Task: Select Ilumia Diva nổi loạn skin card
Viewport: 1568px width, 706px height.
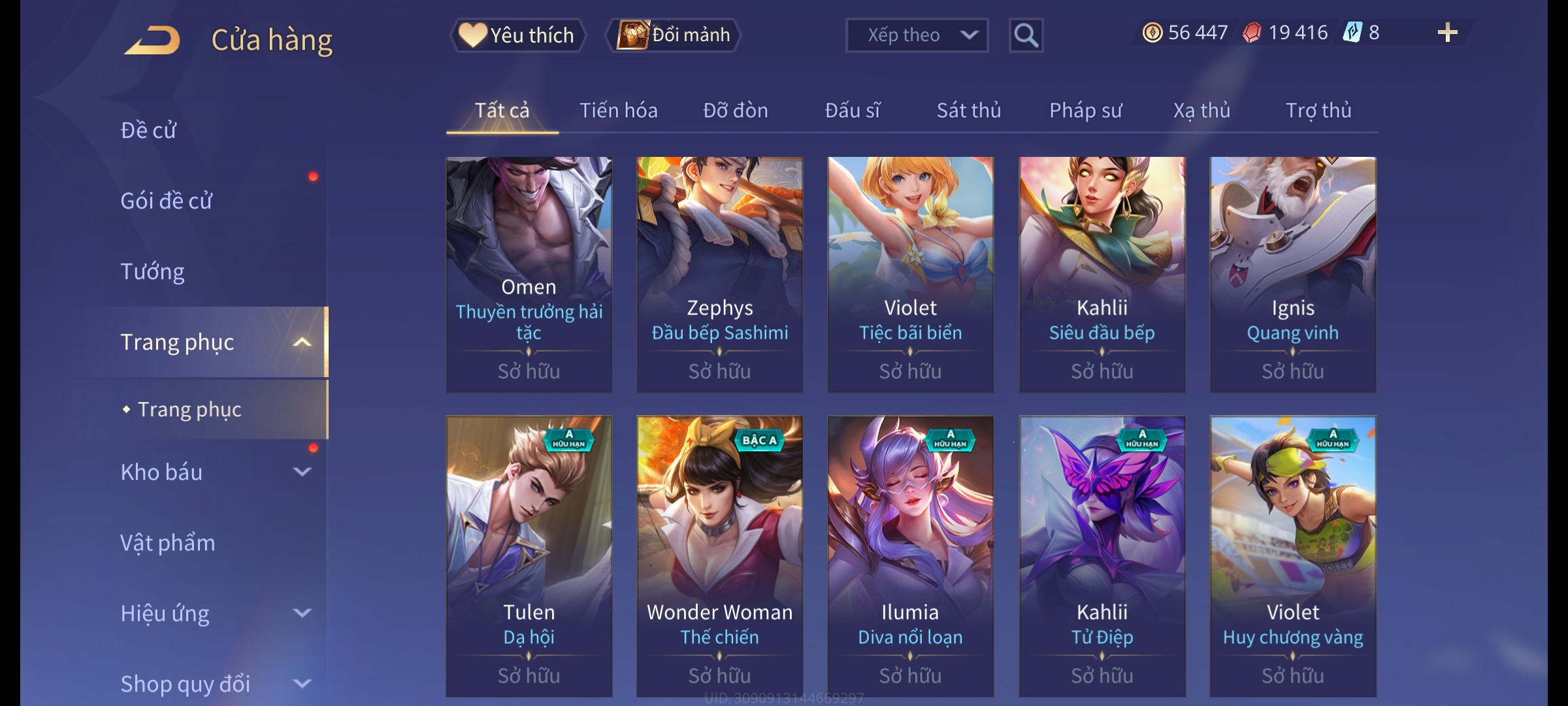Action: pyautogui.click(x=910, y=556)
